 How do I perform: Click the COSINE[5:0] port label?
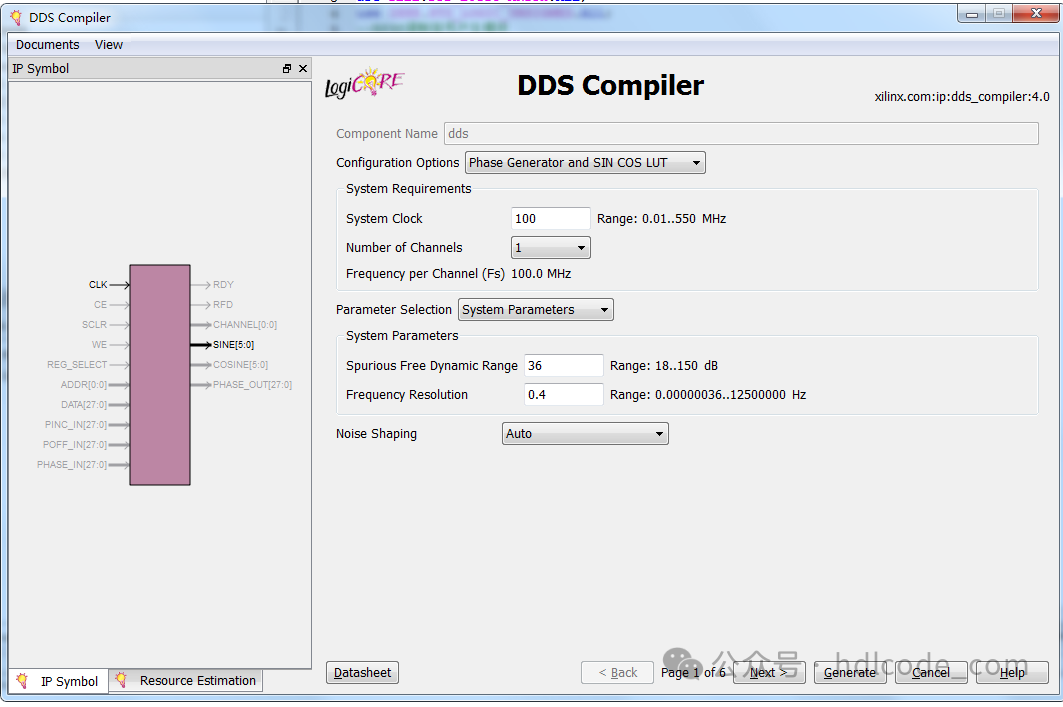[241, 365]
